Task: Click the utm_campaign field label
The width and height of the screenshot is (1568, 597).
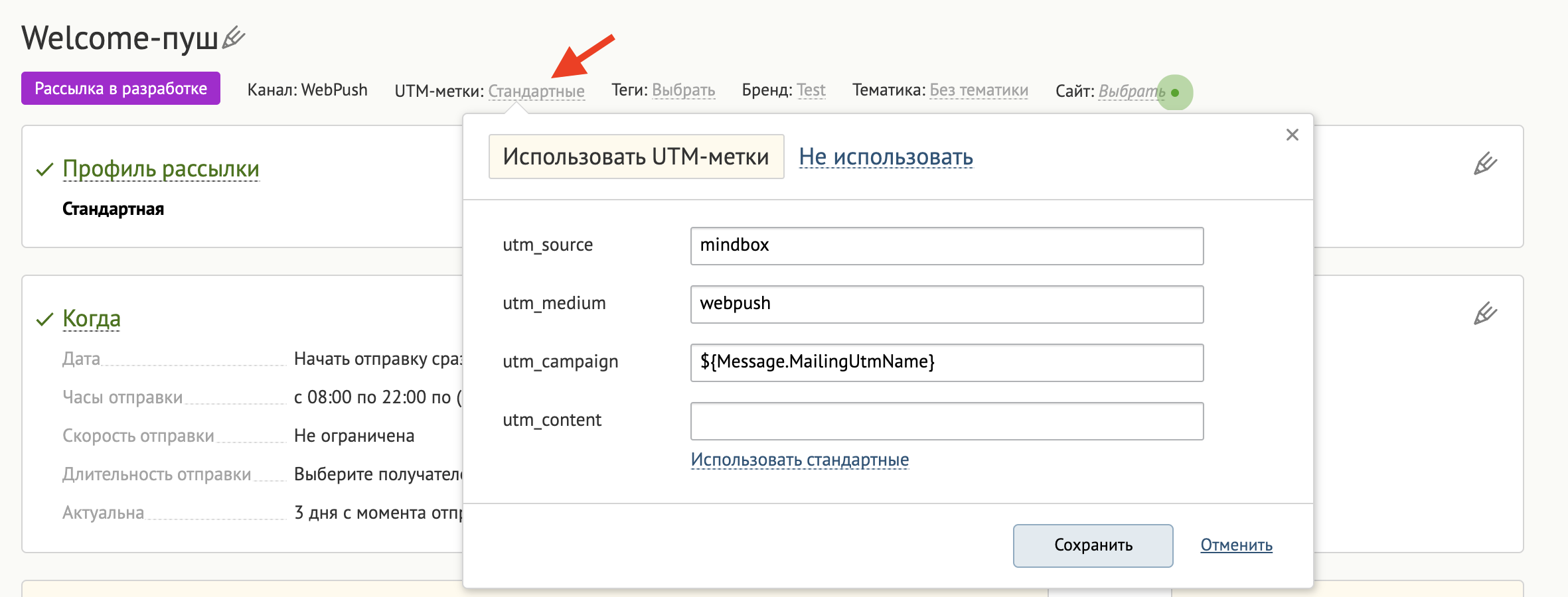Action: [560, 362]
